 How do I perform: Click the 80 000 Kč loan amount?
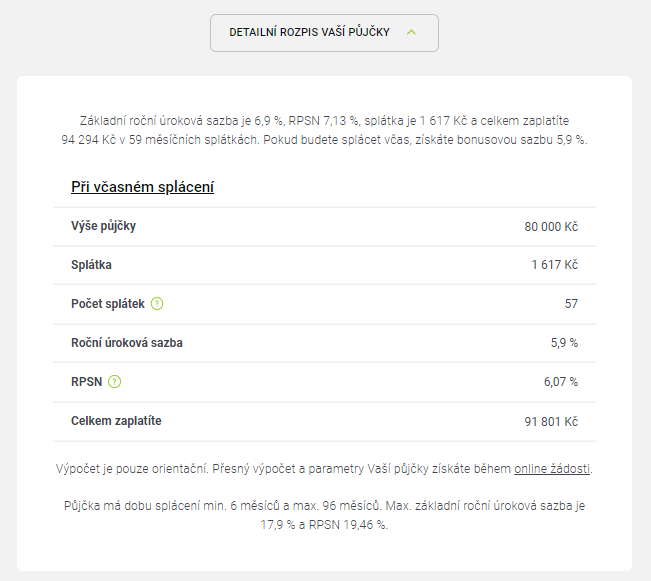click(551, 227)
